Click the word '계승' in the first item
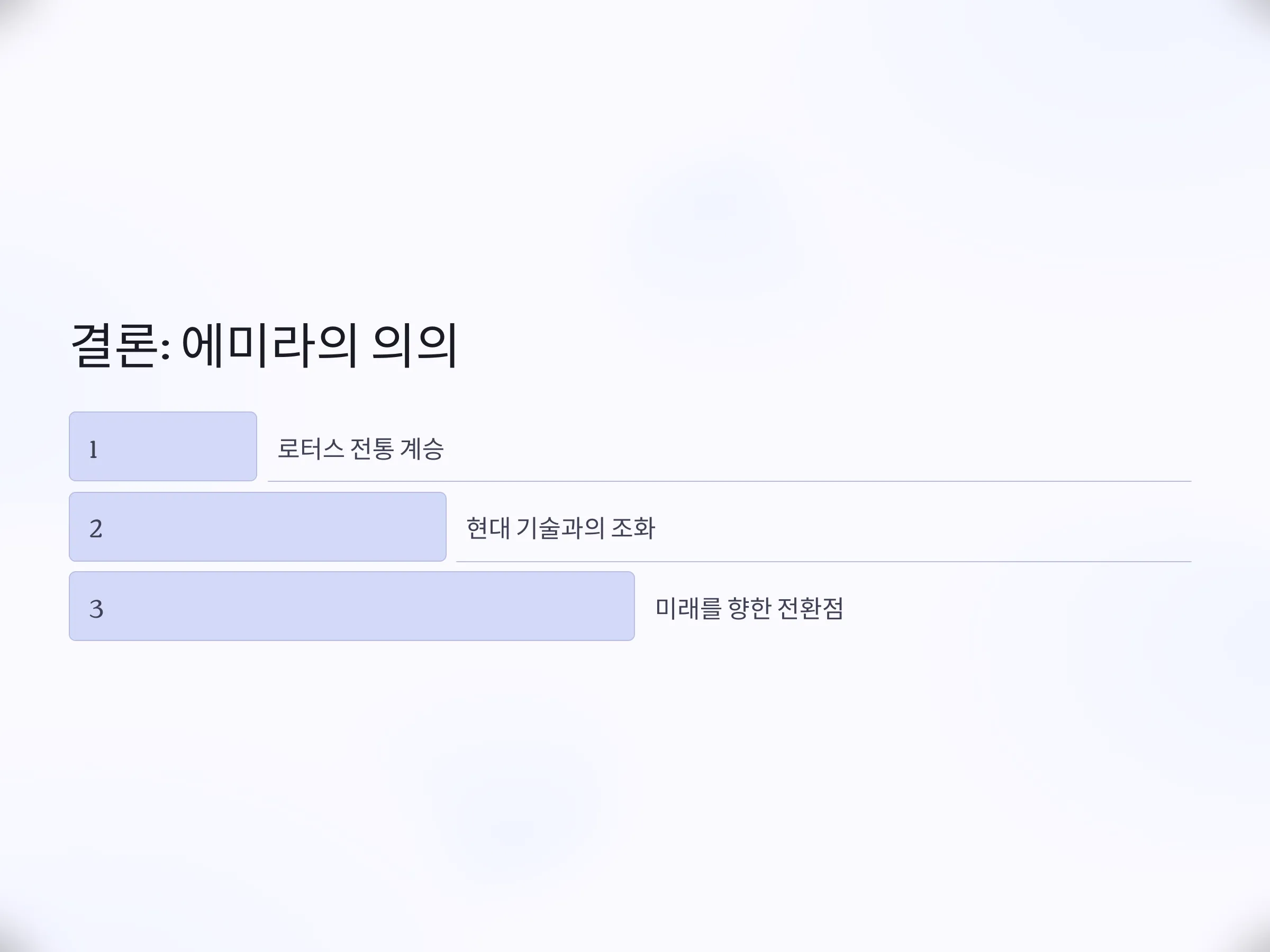Image resolution: width=1270 pixels, height=952 pixels. pos(422,448)
